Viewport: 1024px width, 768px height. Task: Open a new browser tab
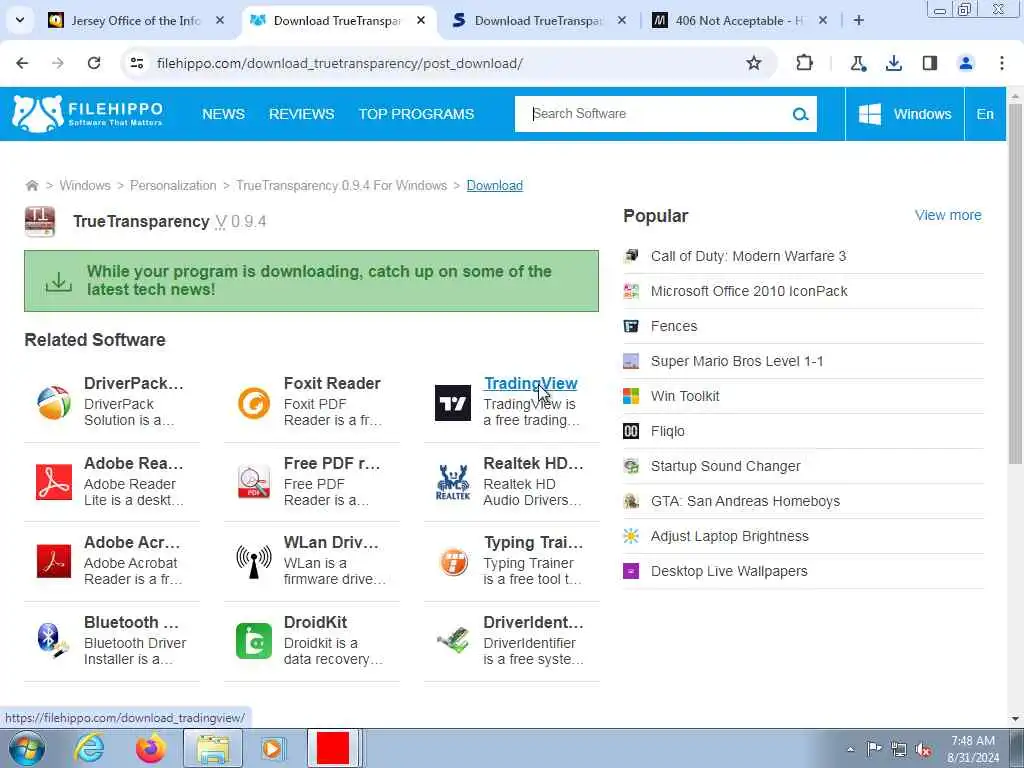(x=859, y=20)
